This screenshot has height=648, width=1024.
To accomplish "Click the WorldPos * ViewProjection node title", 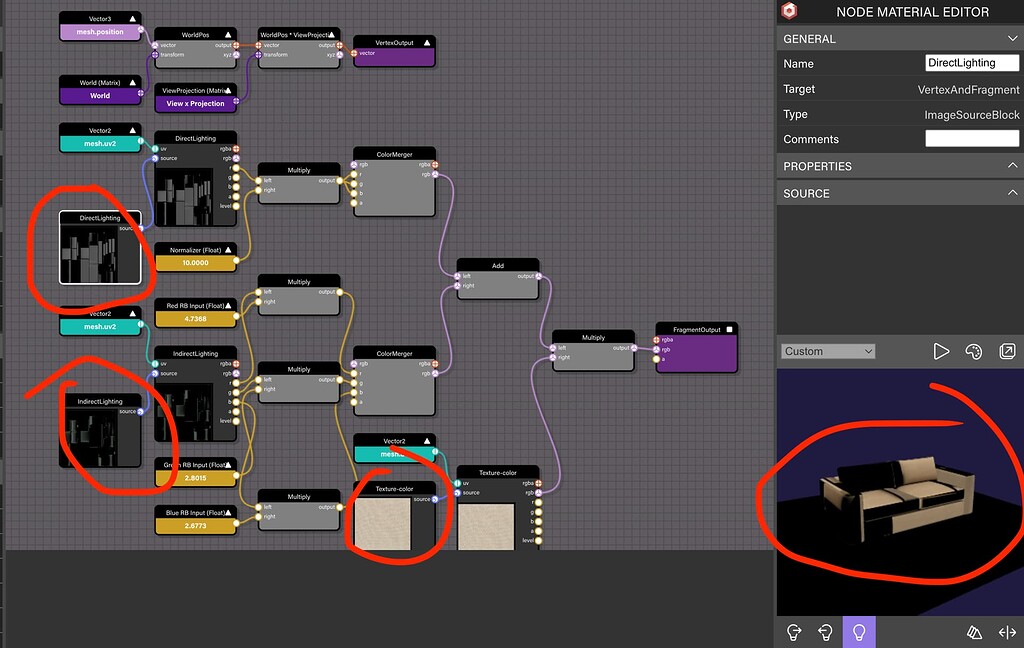I will (295, 35).
